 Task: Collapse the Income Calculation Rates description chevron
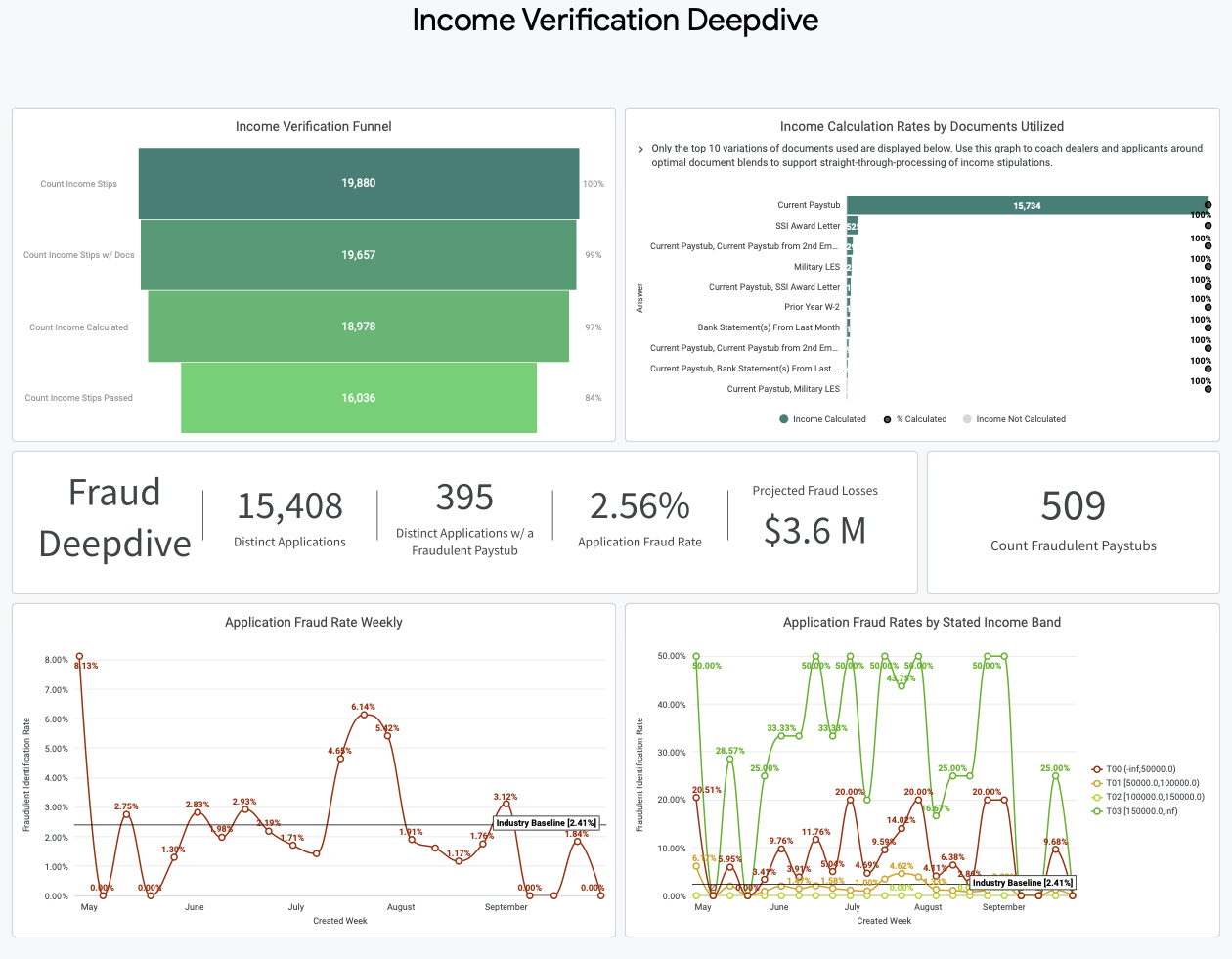point(641,149)
